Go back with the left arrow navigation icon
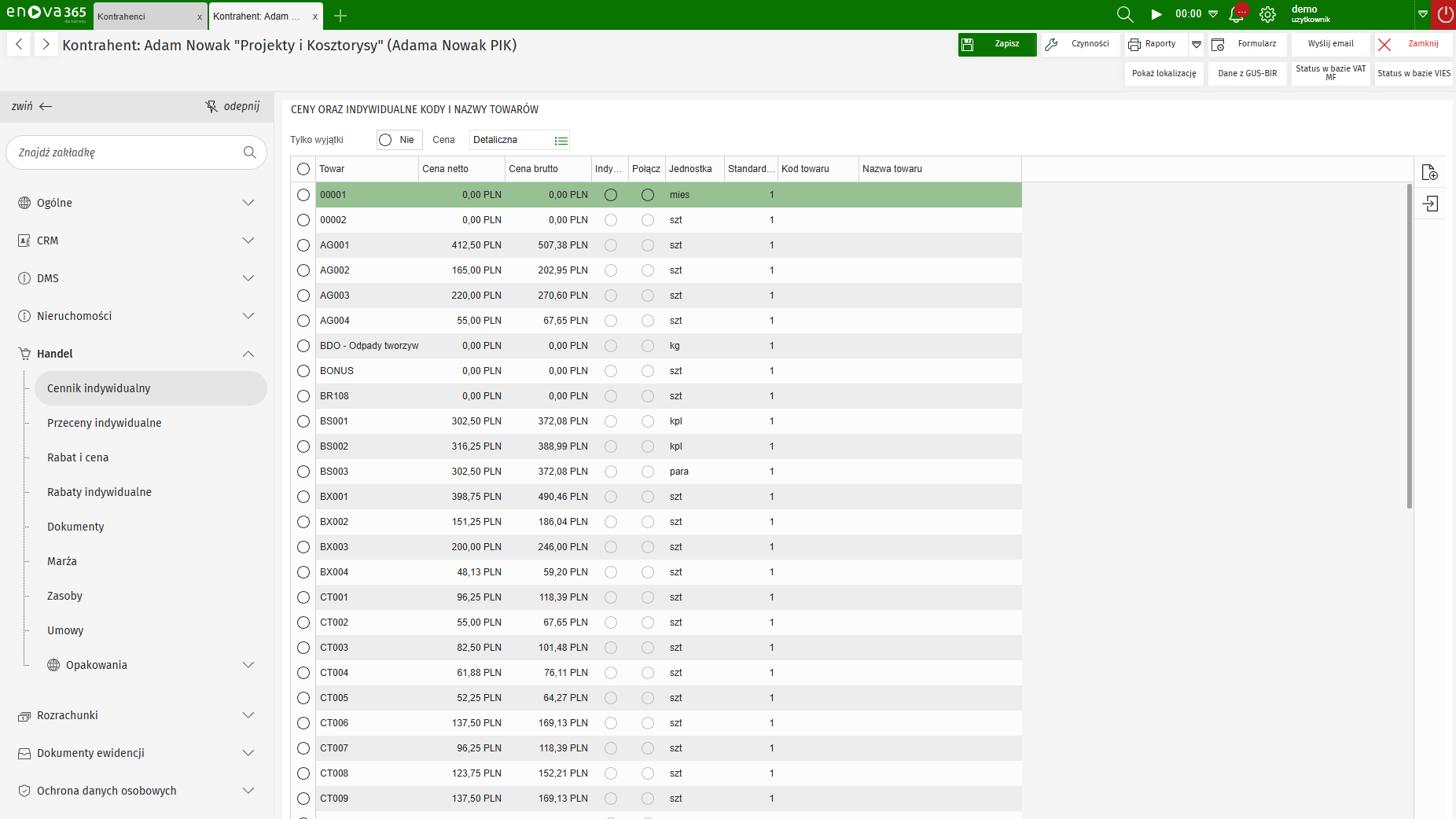1456x819 pixels. pyautogui.click(x=19, y=45)
